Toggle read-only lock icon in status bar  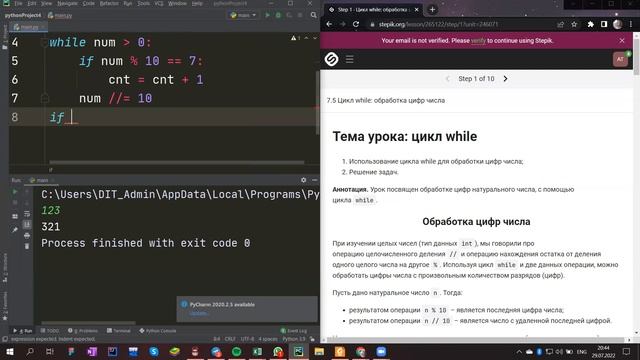(312, 339)
